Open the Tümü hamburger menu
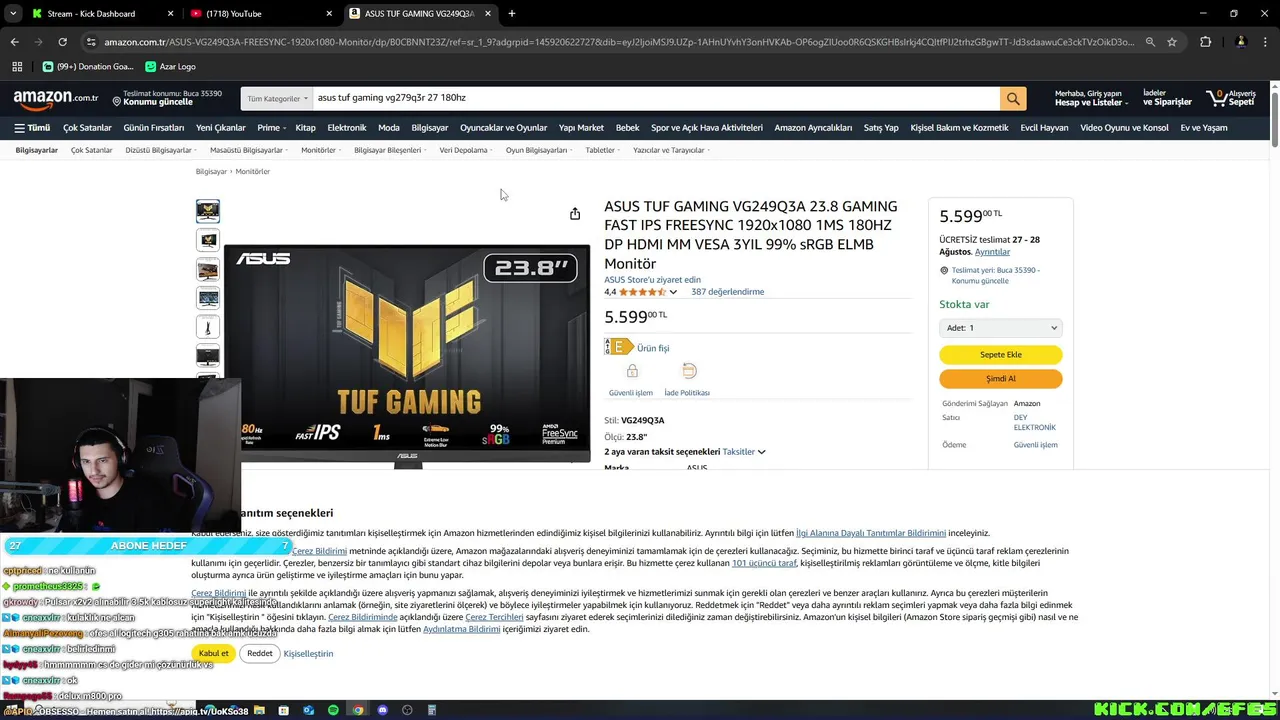The image size is (1280, 720). [x=32, y=128]
